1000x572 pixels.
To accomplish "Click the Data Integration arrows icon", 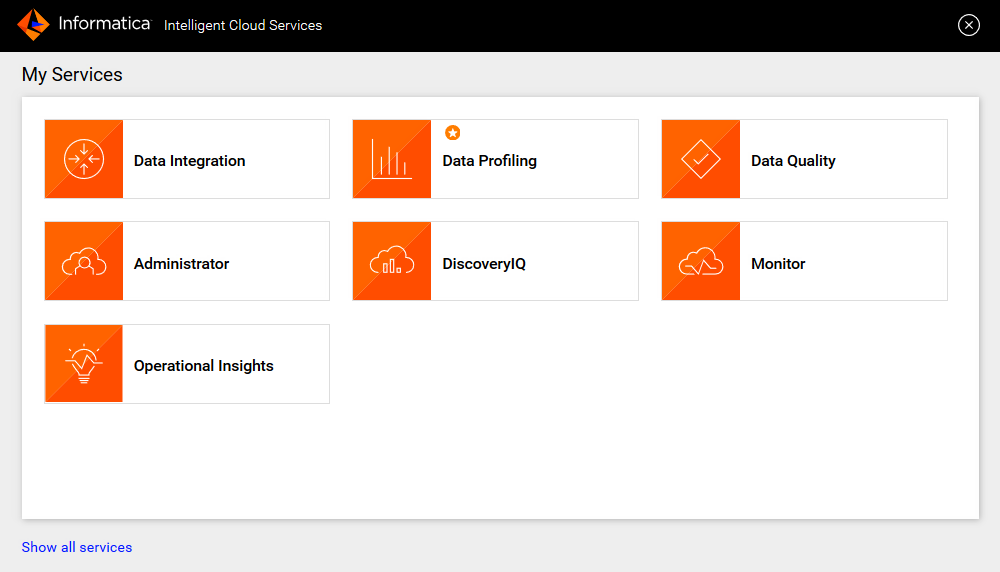I will click(84, 160).
